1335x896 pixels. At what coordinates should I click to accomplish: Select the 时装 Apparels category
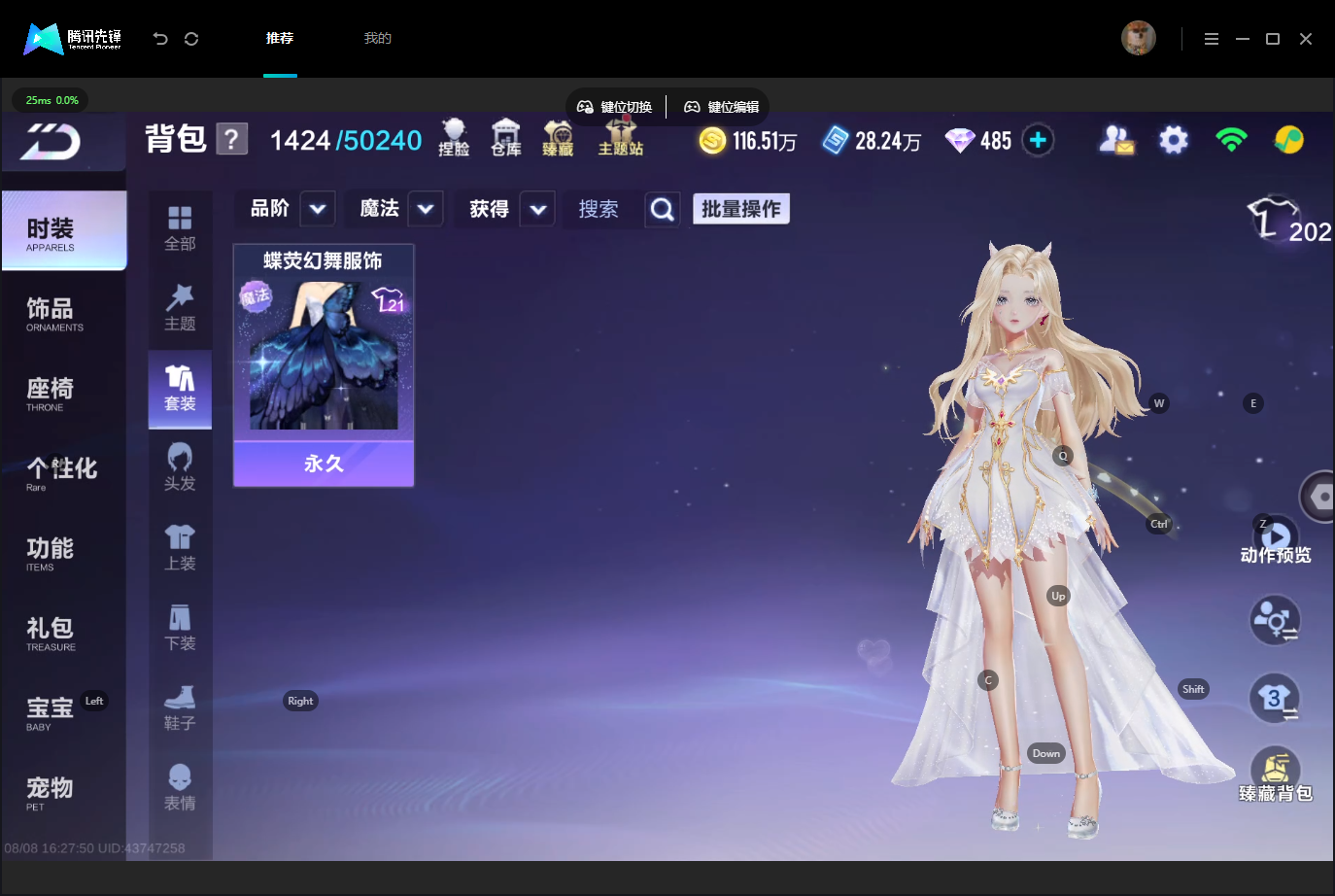64,231
